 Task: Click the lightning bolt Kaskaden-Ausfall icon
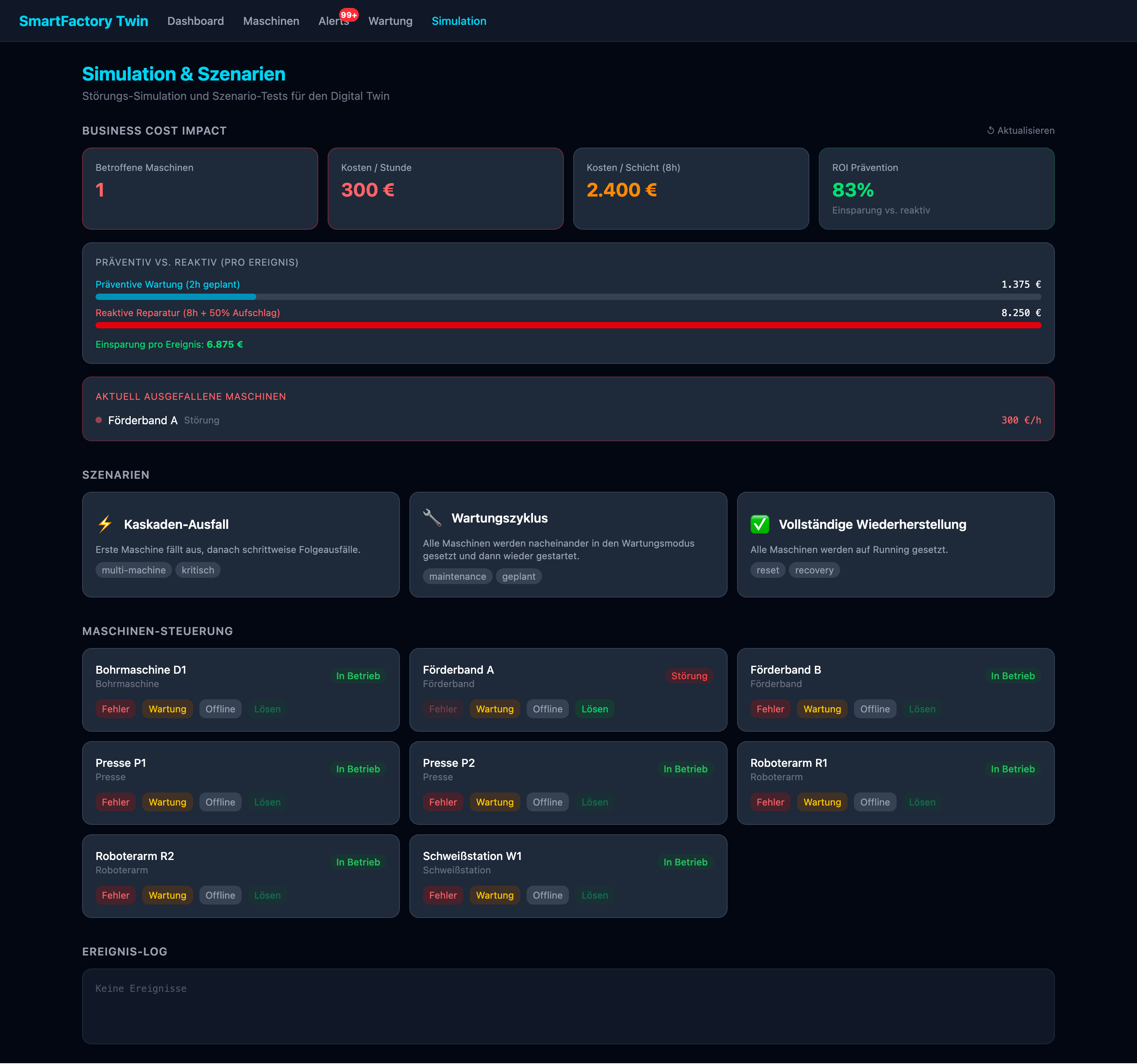click(x=105, y=524)
